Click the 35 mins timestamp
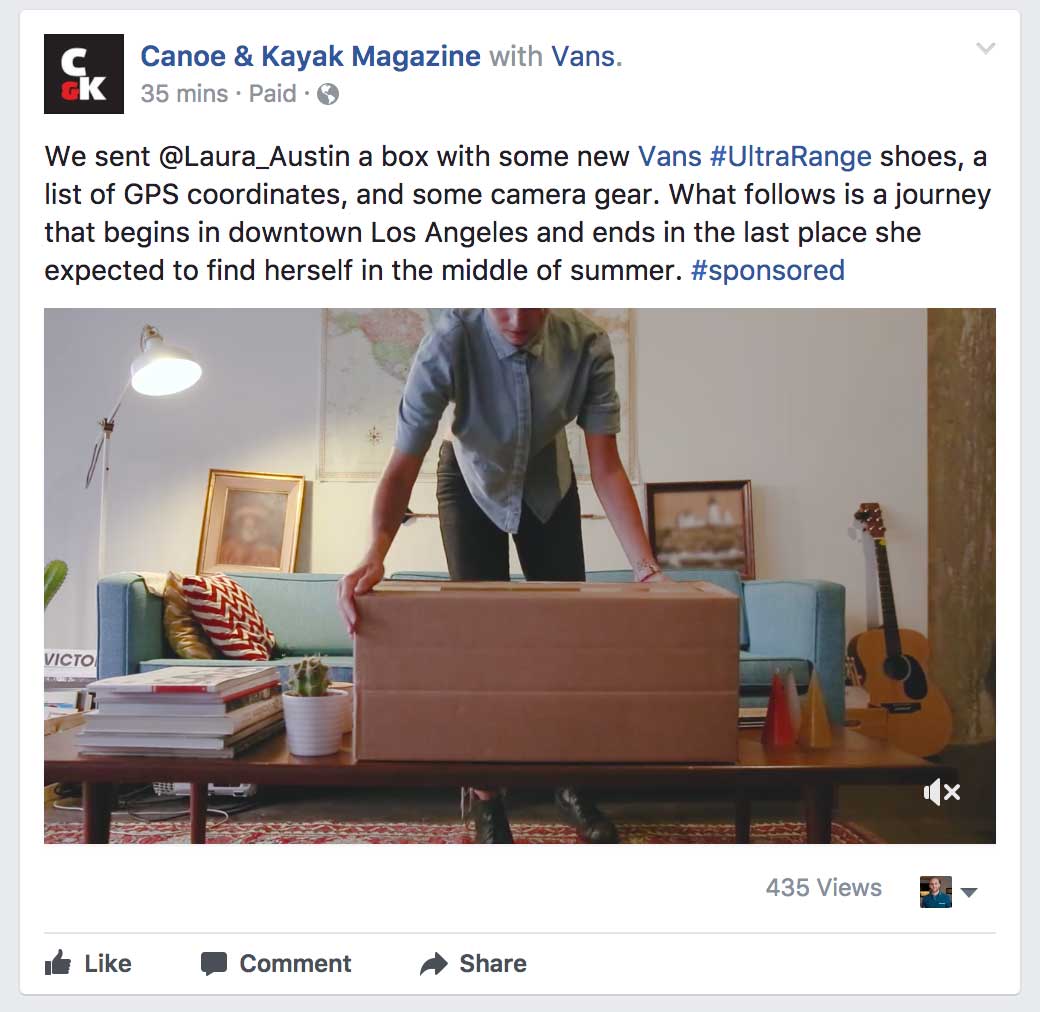 coord(184,94)
